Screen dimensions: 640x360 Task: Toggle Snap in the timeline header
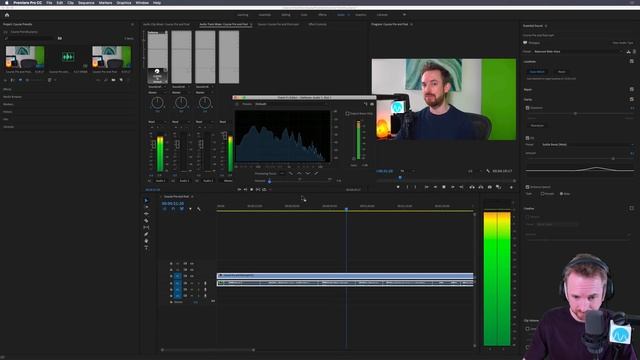pyautogui.click(x=173, y=209)
